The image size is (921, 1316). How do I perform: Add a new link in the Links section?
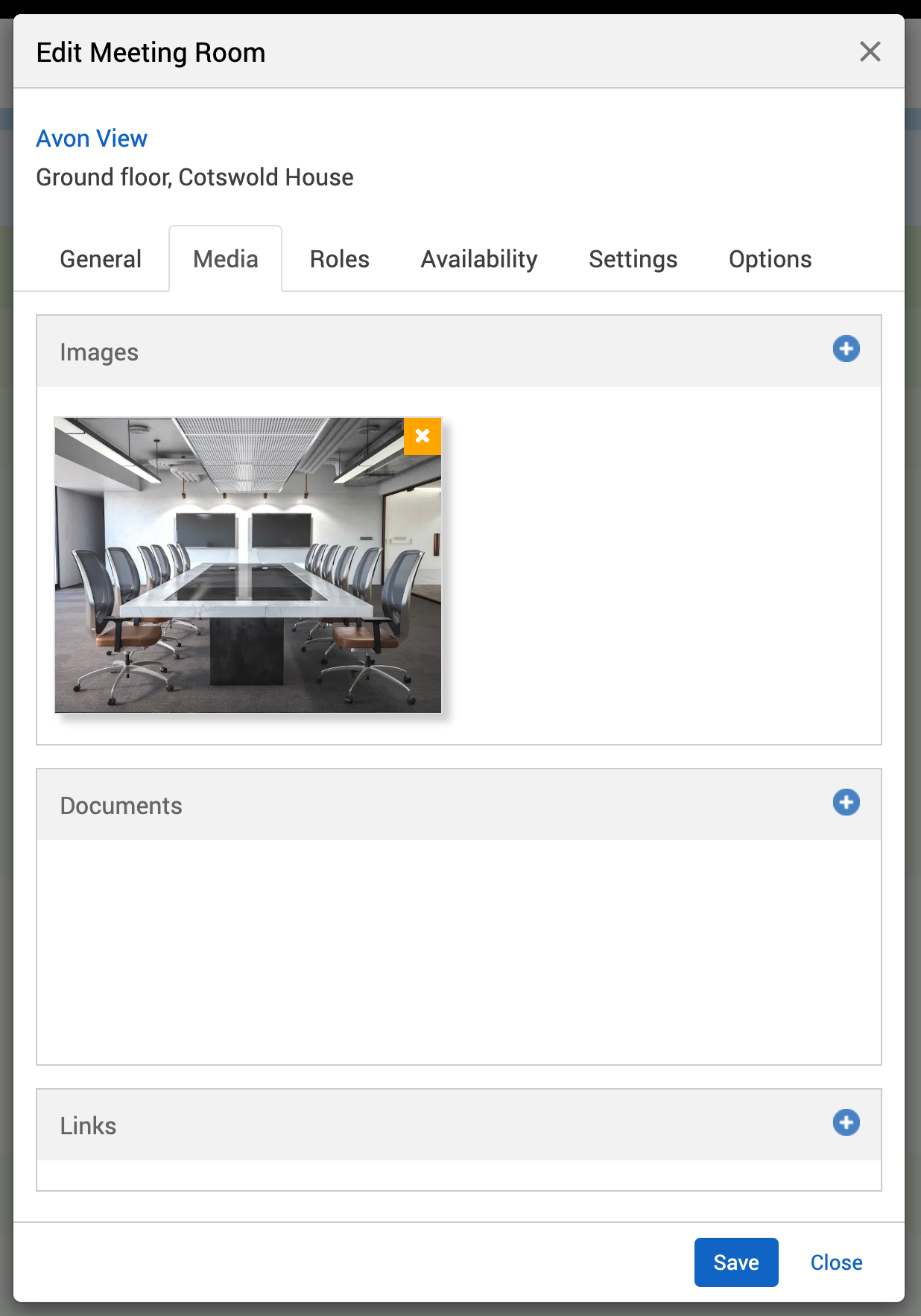(846, 1122)
